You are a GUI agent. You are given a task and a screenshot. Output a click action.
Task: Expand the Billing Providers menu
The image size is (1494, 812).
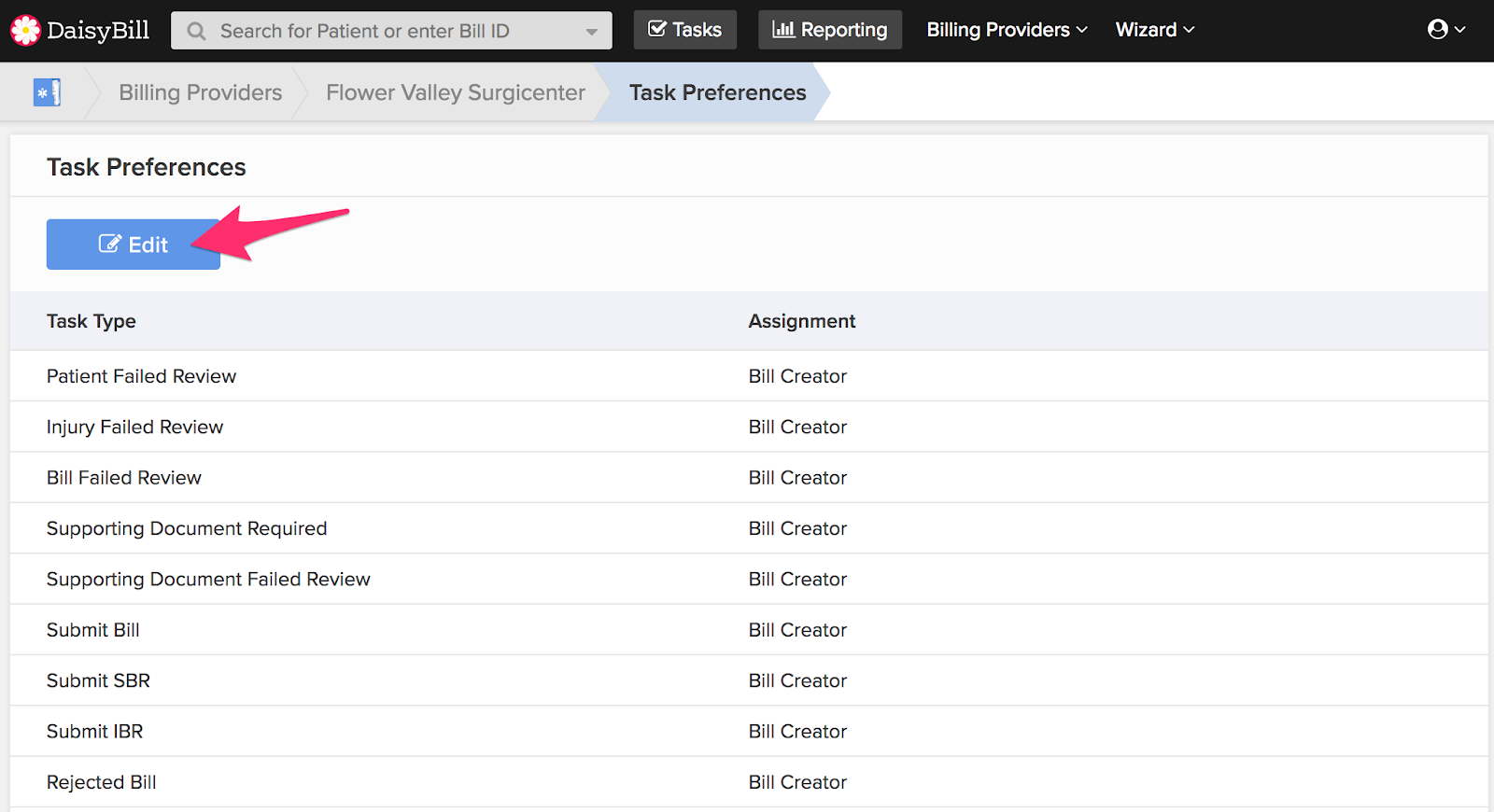(1007, 30)
